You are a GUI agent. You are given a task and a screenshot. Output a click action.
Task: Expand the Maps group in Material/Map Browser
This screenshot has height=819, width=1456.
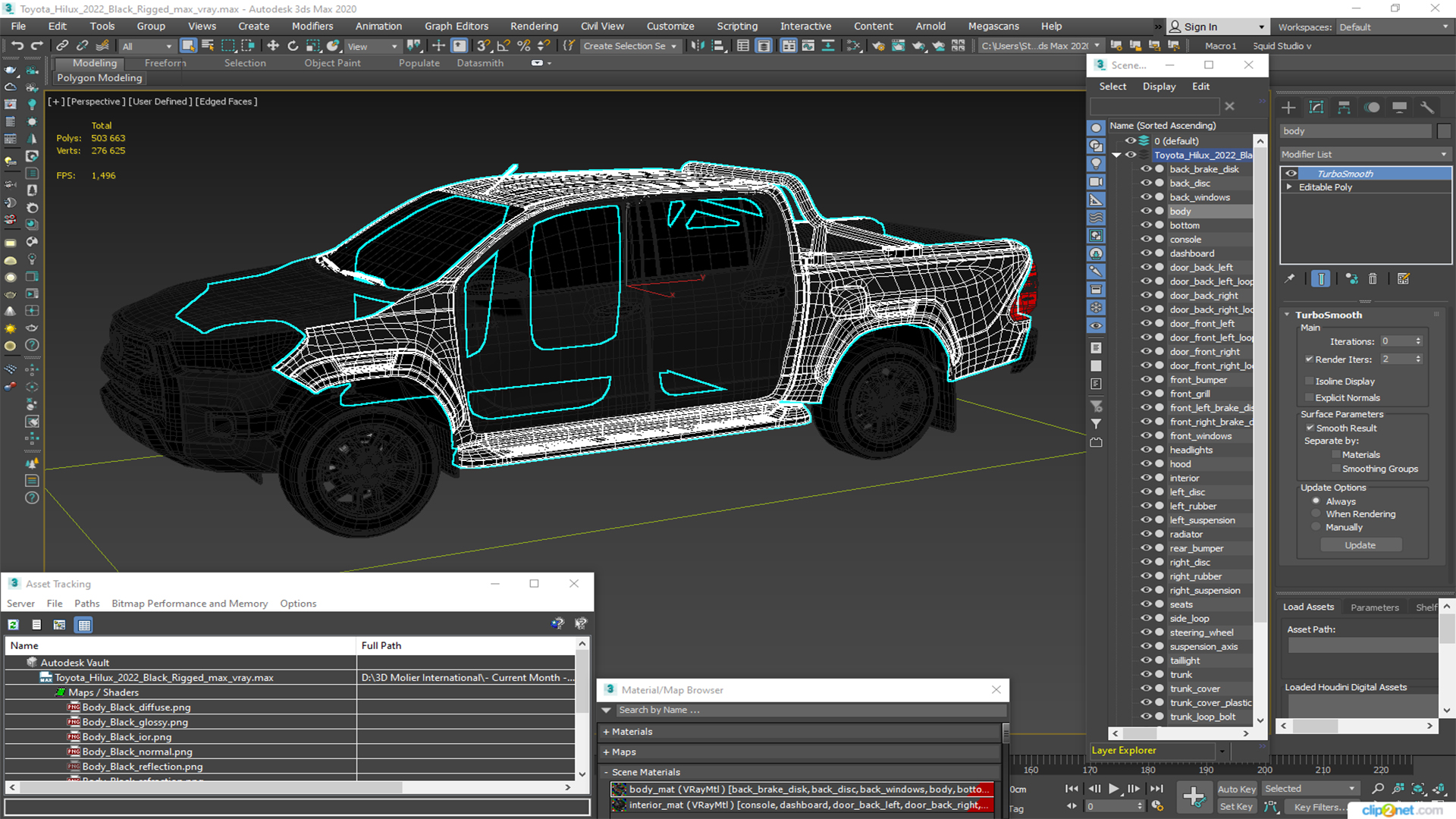(x=606, y=752)
